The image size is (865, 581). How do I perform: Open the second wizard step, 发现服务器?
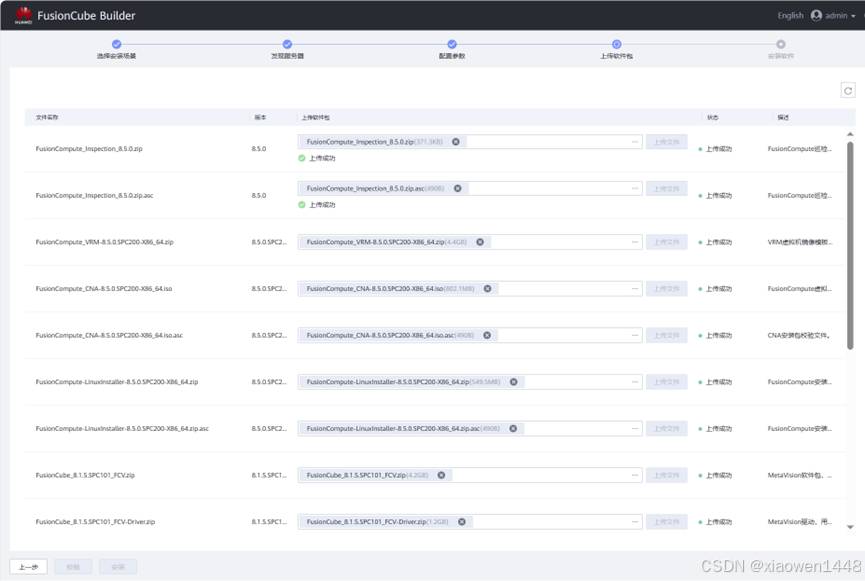287,44
